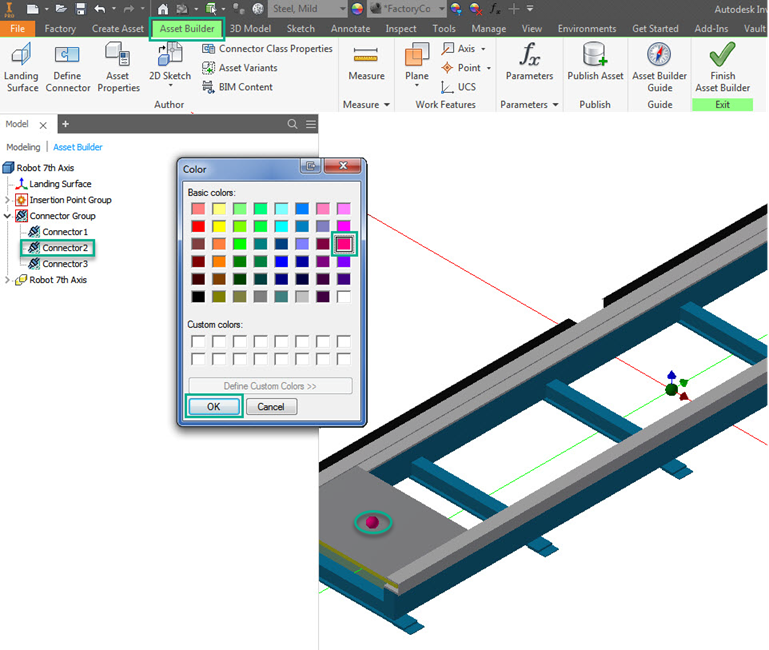Pick the white basic color swatch

(x=344, y=296)
